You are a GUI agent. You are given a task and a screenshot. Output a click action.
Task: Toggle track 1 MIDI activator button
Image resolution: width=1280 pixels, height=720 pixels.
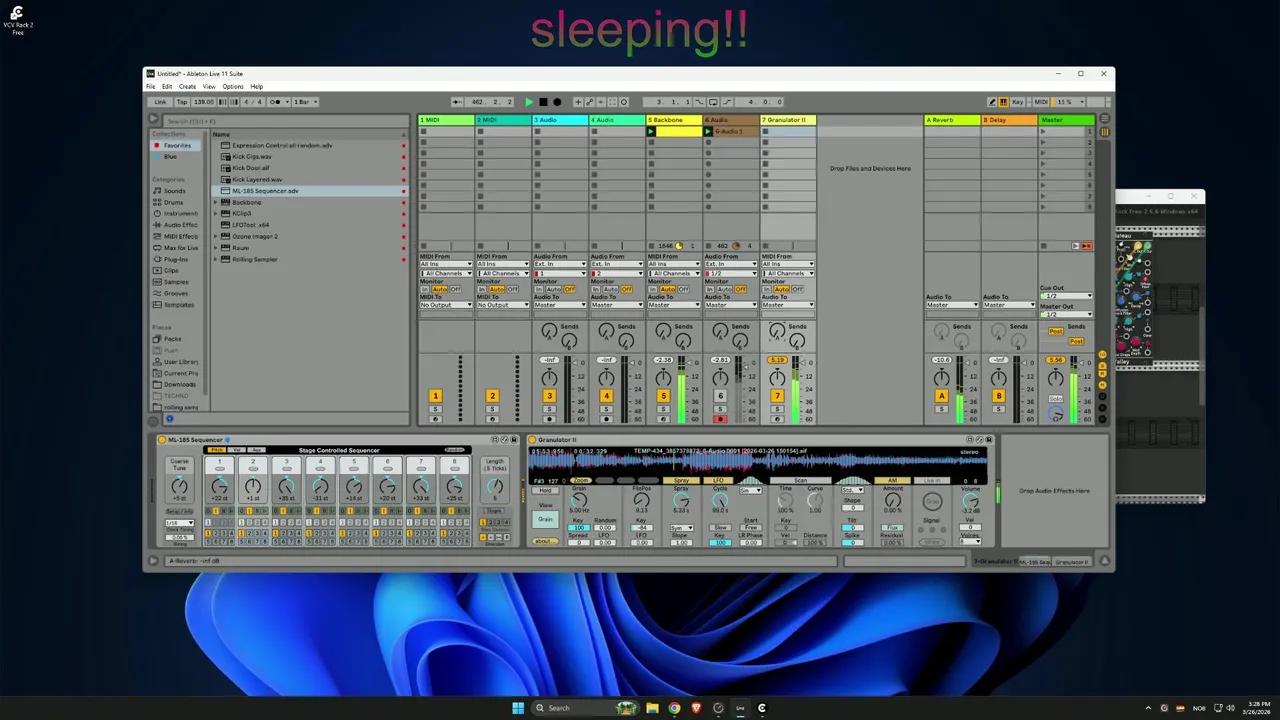click(435, 397)
